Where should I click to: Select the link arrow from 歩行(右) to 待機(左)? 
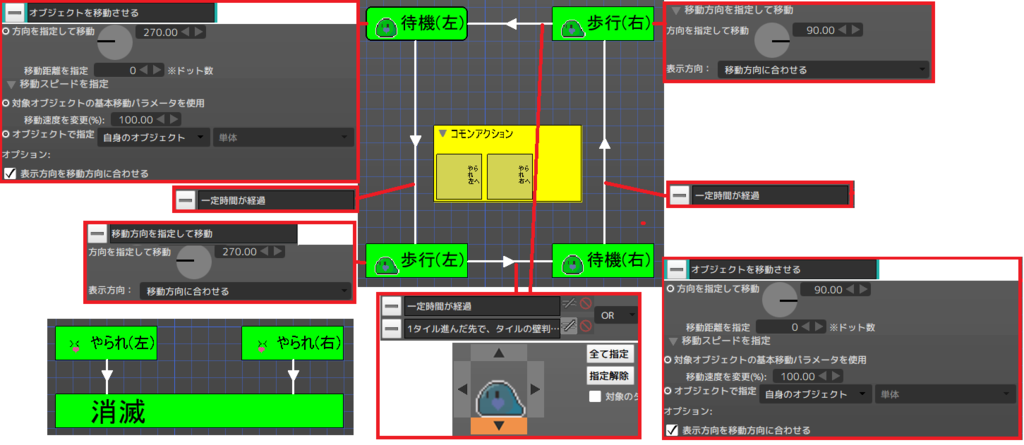tap(512, 24)
